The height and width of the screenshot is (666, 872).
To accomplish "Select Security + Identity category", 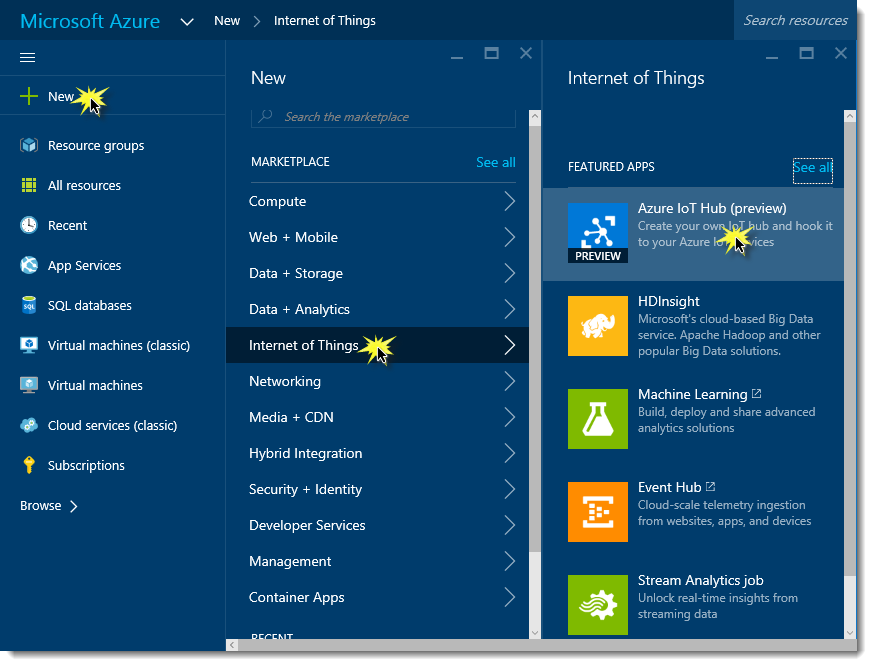I will [x=377, y=489].
